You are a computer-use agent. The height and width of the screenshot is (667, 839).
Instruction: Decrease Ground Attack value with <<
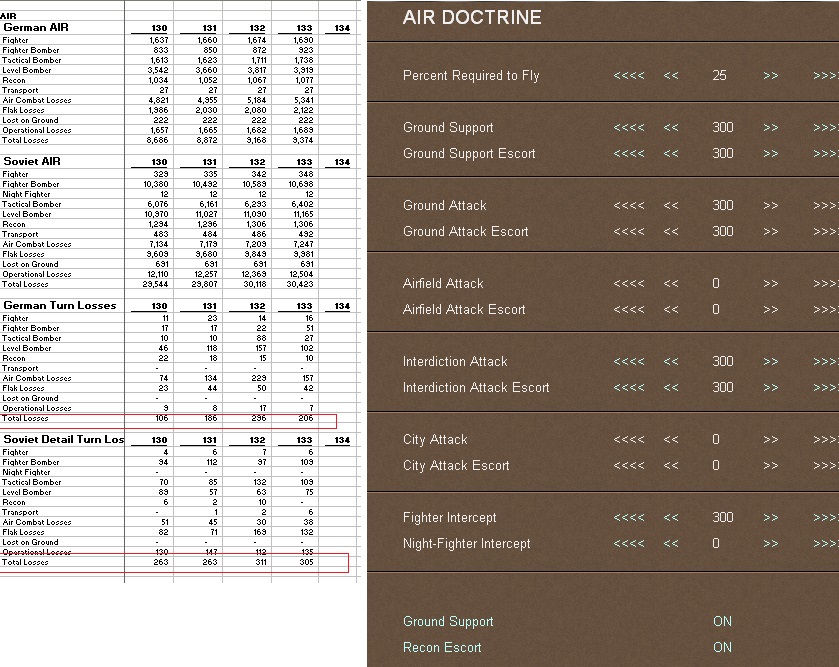(x=671, y=205)
